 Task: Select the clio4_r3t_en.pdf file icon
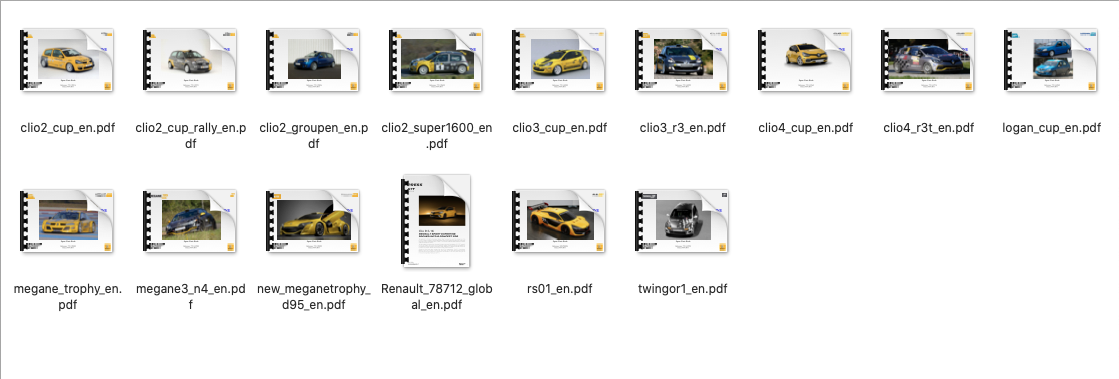click(x=928, y=60)
